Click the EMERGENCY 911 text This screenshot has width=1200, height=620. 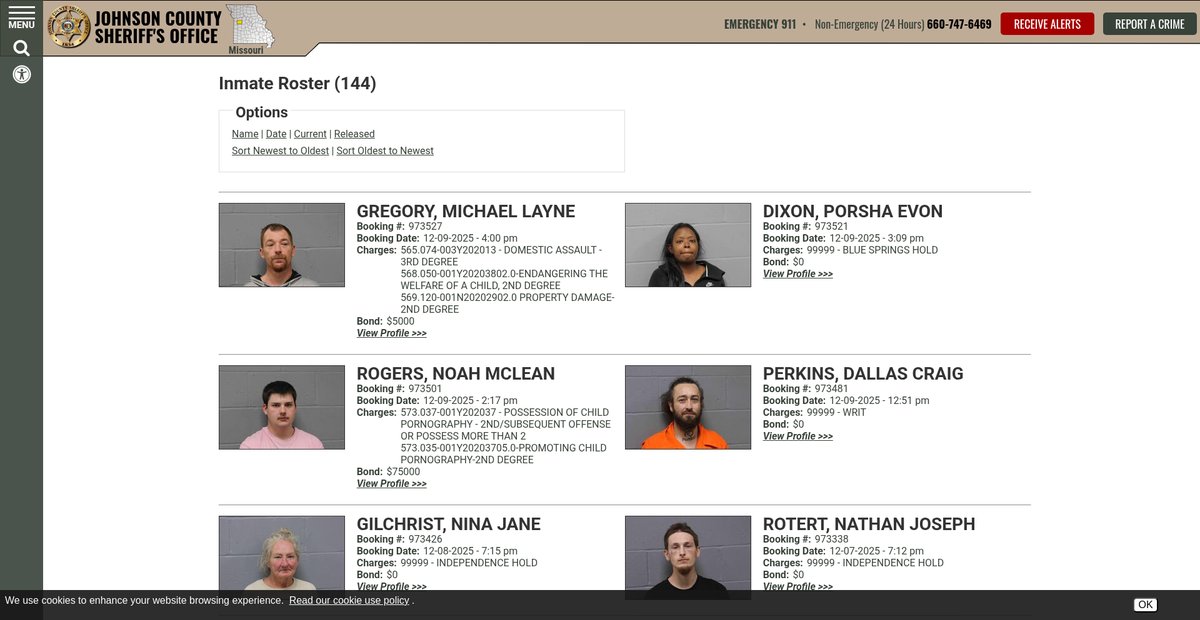click(x=760, y=24)
